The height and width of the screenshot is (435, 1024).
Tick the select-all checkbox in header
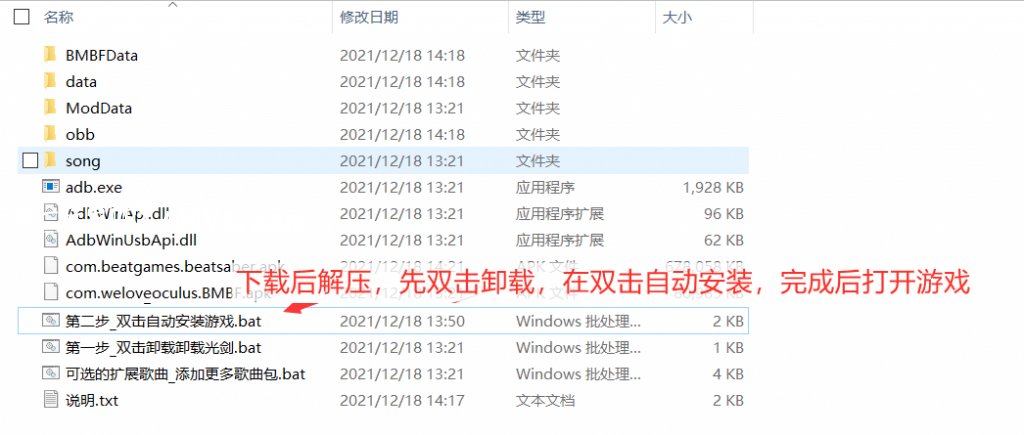[22, 17]
